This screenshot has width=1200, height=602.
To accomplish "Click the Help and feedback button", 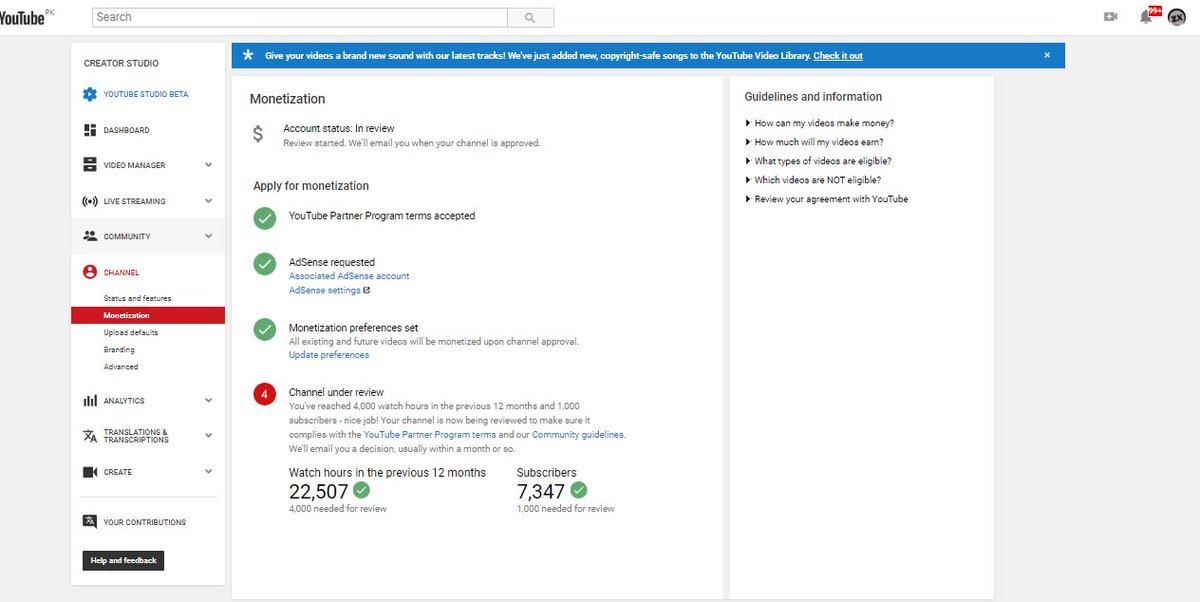I will 123,560.
